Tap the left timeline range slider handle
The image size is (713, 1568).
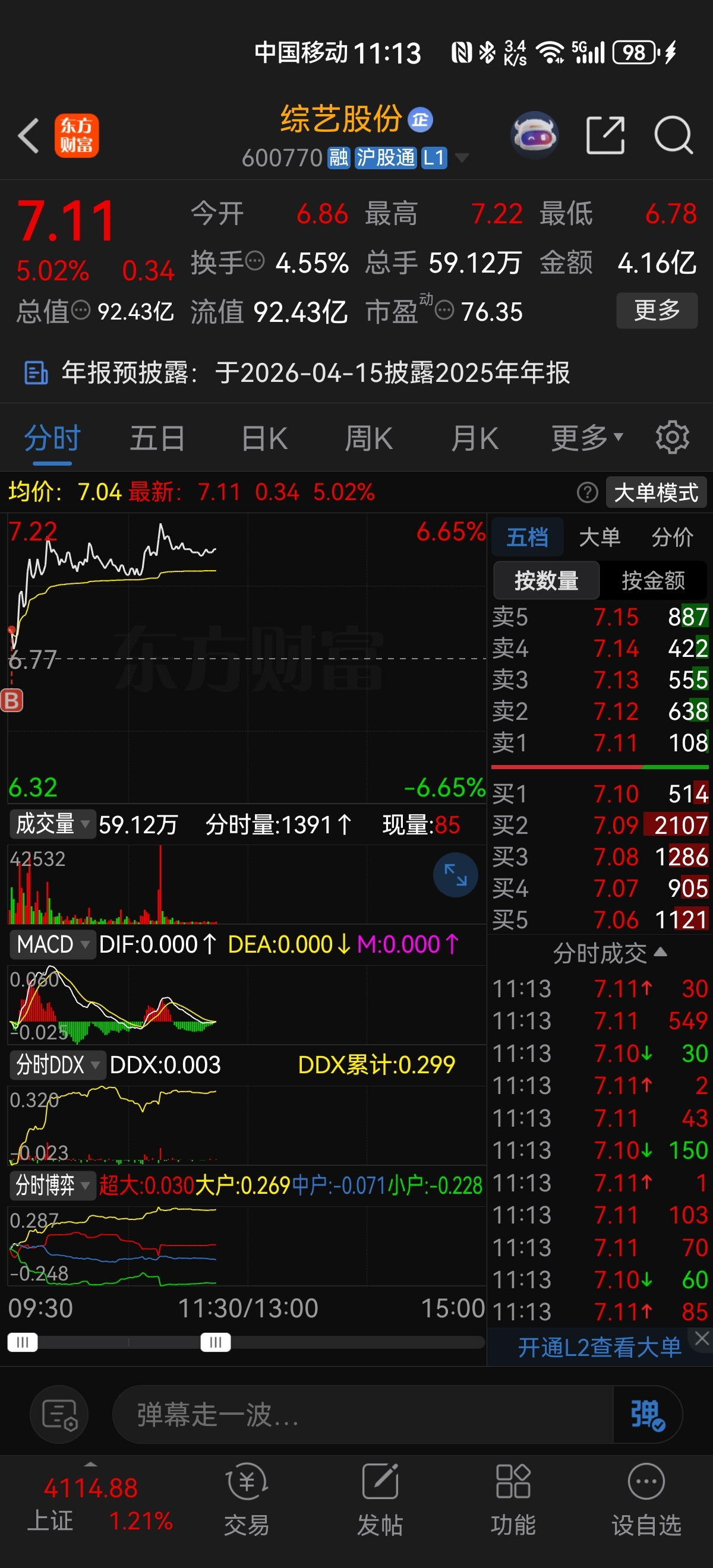click(x=23, y=1342)
